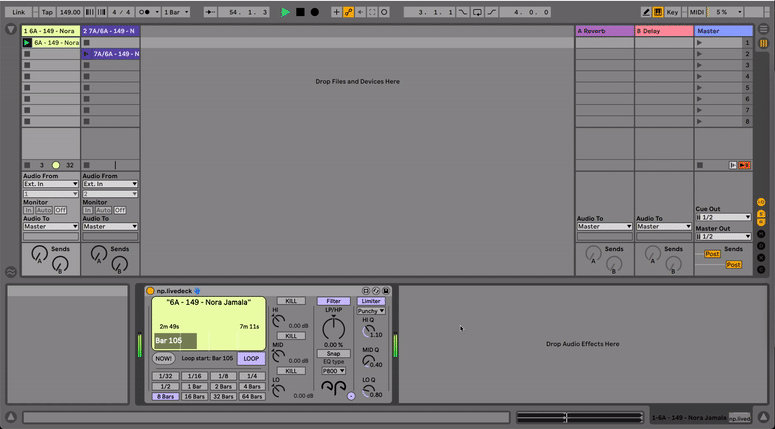Open track 1 Audio From Ext. In dropdown
This screenshot has height=429, width=775.
click(51, 184)
